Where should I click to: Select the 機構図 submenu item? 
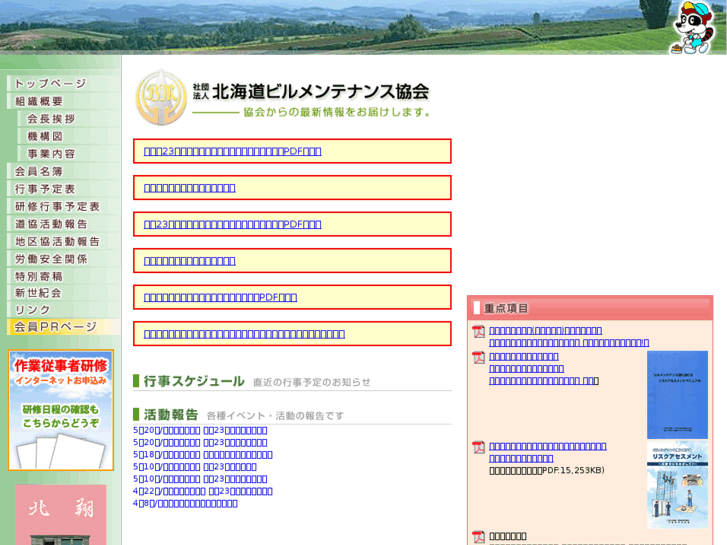[69, 136]
